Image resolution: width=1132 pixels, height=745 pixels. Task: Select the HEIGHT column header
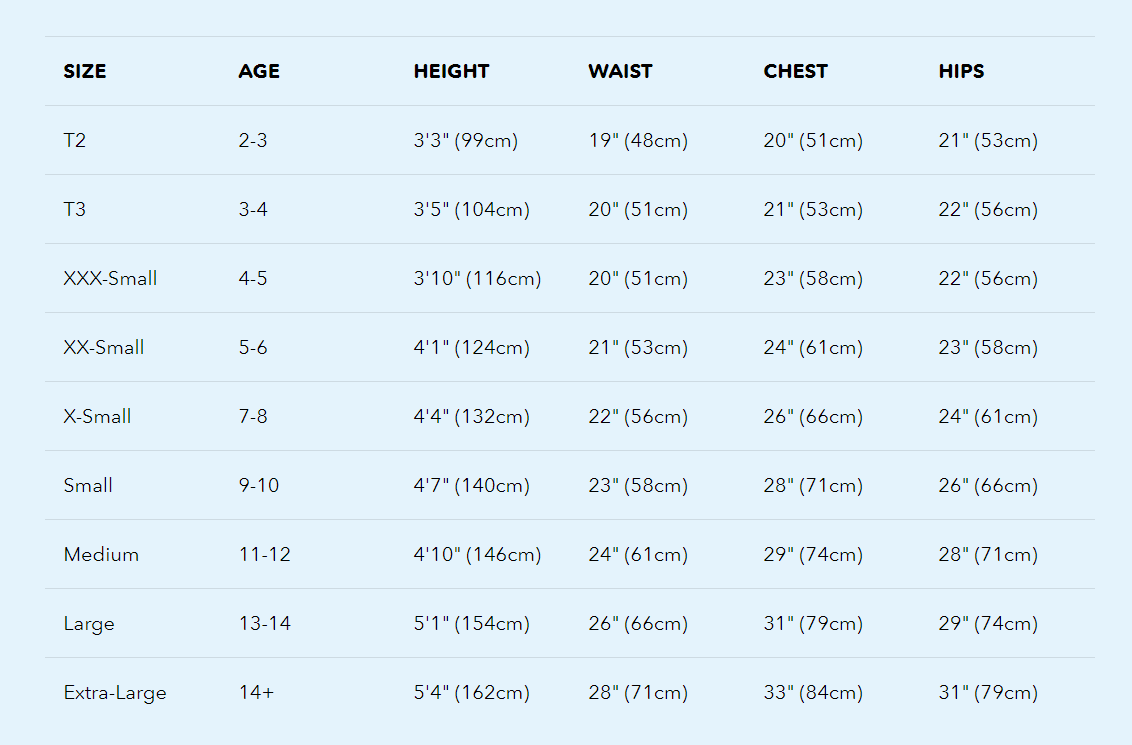[451, 71]
